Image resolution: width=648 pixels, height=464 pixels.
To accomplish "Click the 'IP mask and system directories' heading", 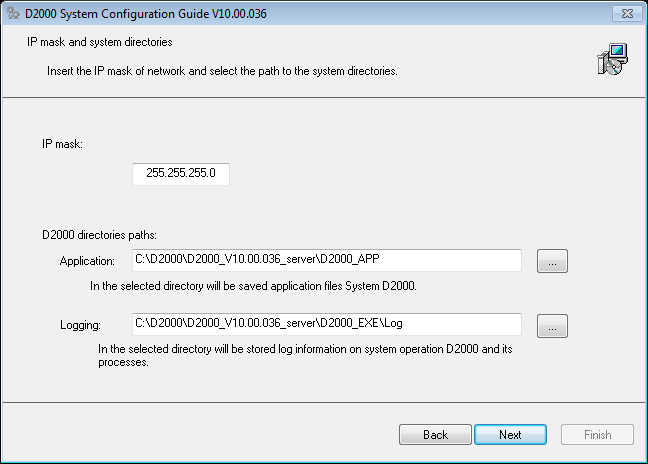I will coord(98,43).
